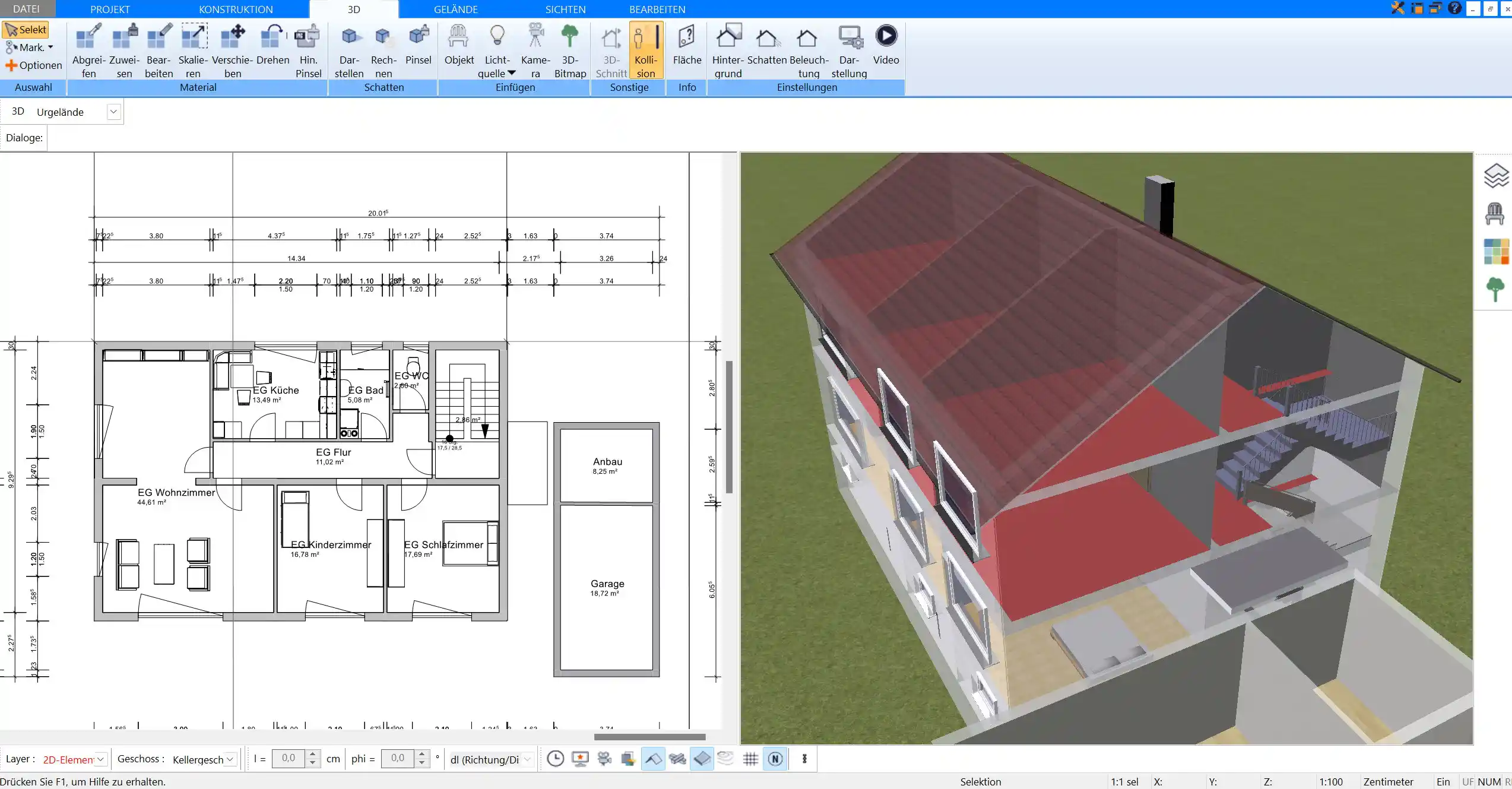The width and height of the screenshot is (1512, 789).
Task: Switch to the PROJEKT tab
Action: [110, 9]
